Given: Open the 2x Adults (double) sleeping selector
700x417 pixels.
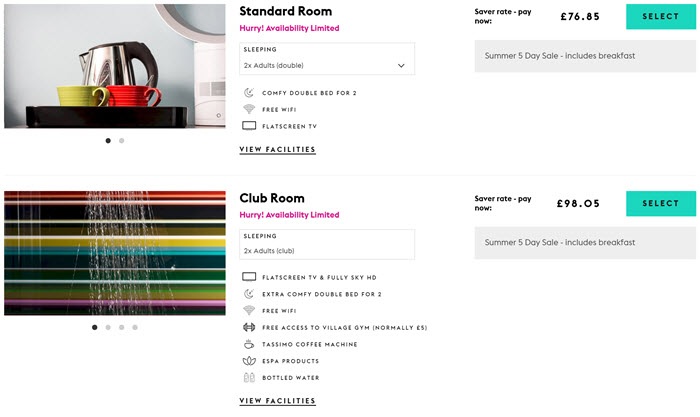Looking at the screenshot, I should point(327,59).
